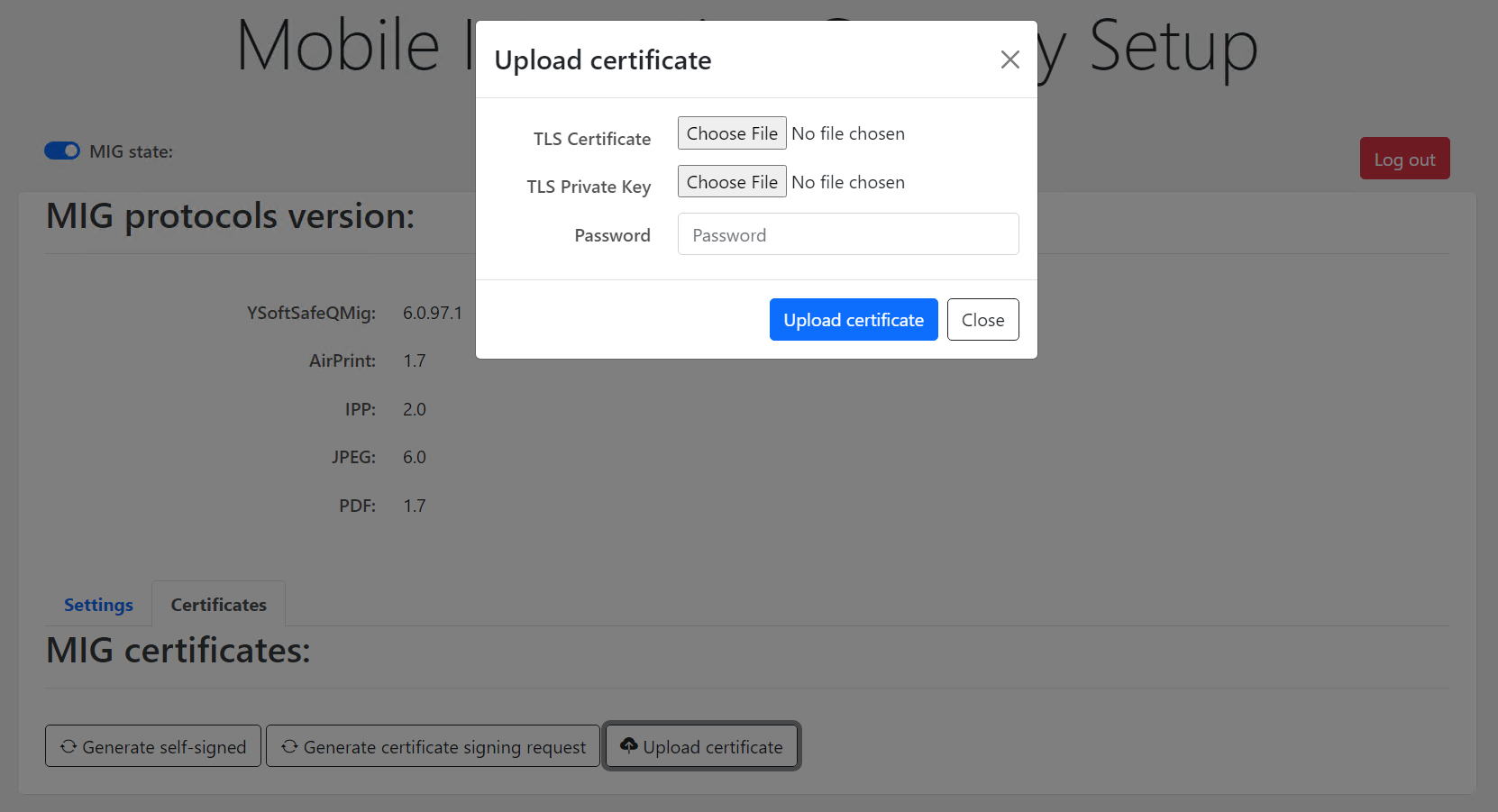Choose File for TLS Private Key
The image size is (1498, 812).
(732, 182)
